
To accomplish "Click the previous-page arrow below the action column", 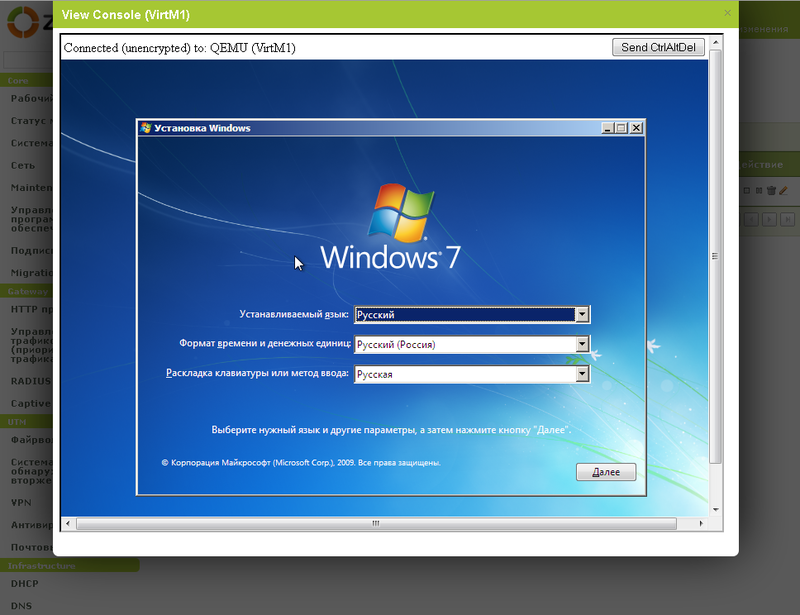I will (x=753, y=219).
